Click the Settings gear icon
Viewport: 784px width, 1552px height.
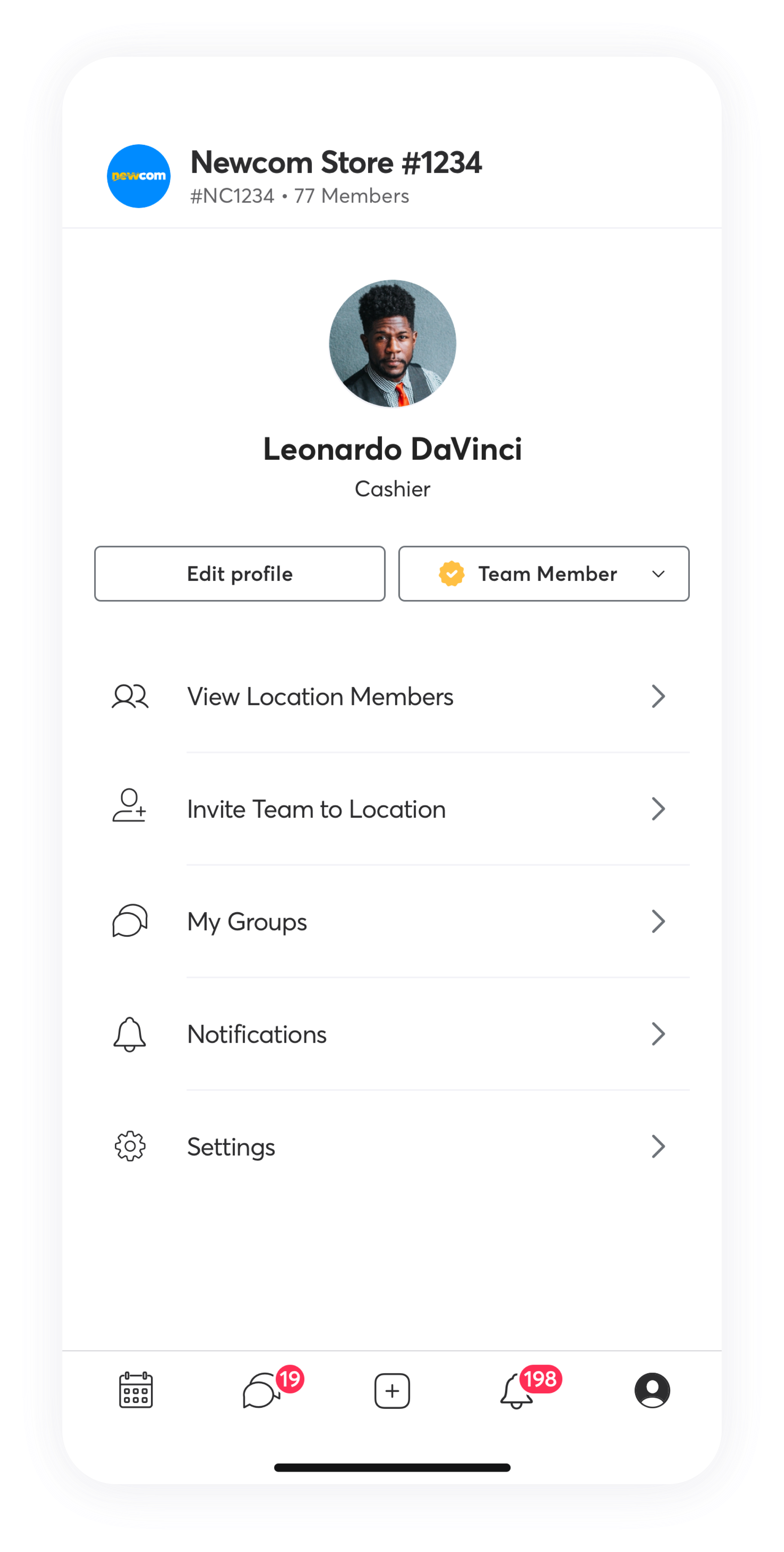[x=130, y=1146]
